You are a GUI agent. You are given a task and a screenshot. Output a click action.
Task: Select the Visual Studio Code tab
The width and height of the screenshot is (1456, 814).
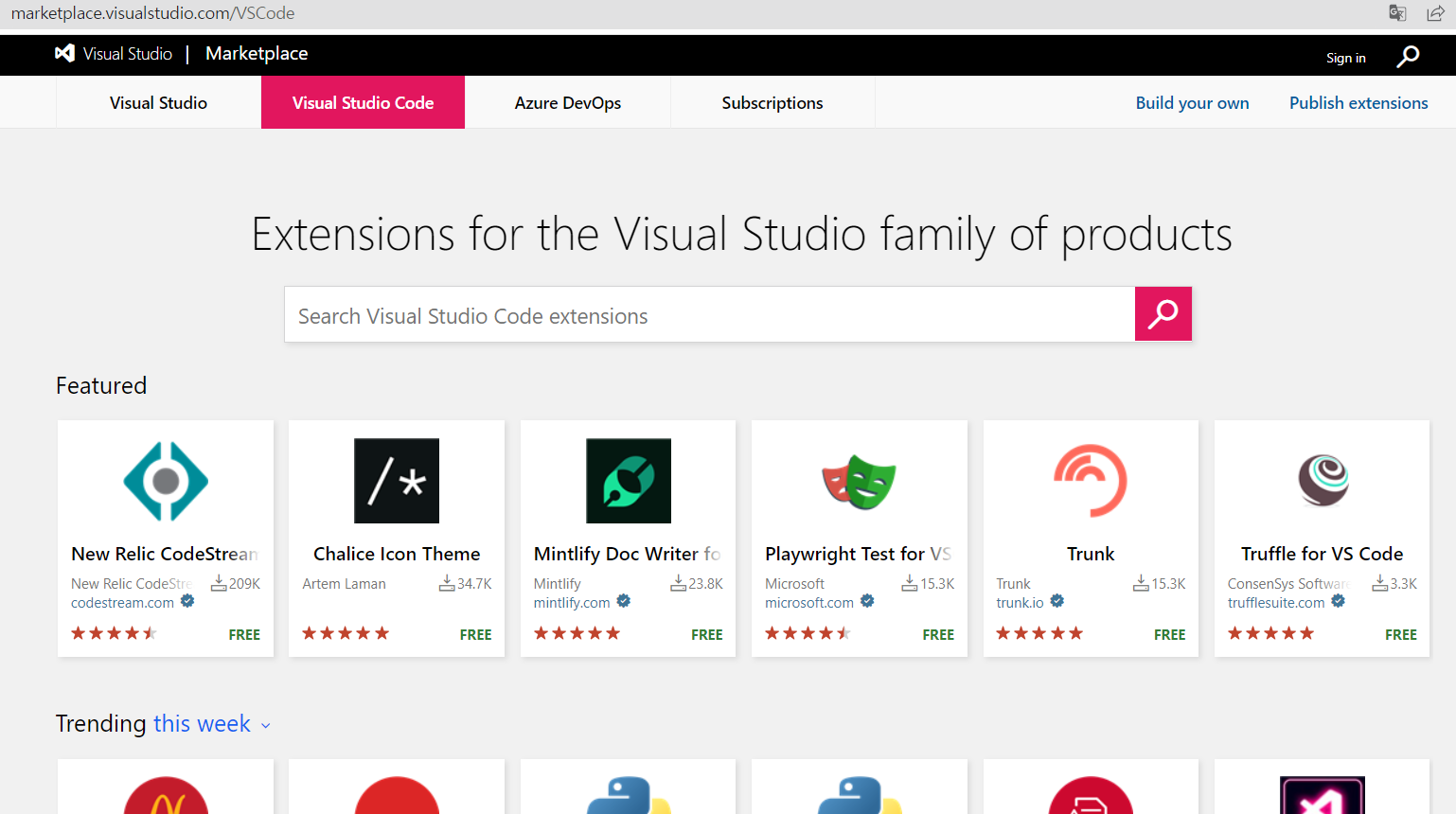(x=363, y=102)
